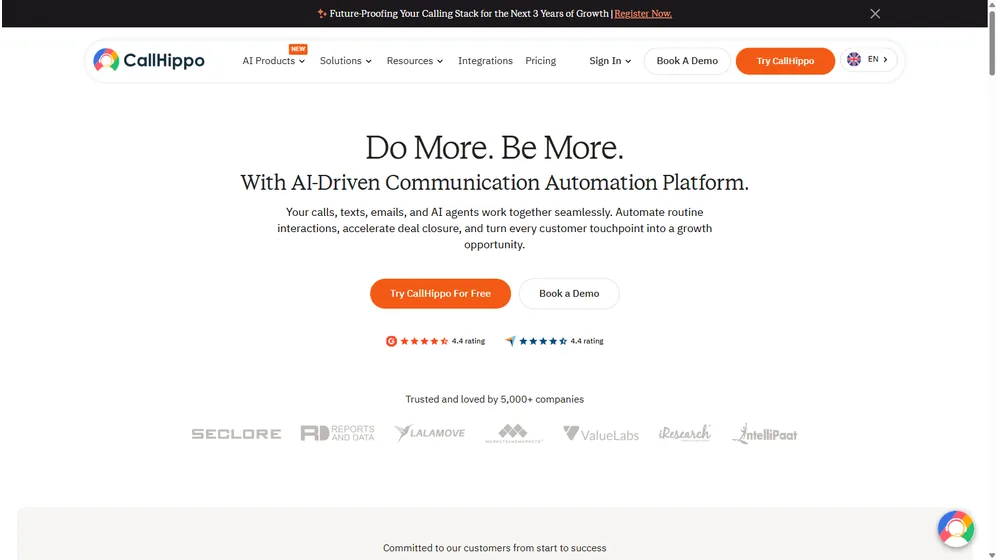This screenshot has height=560, width=1000.
Task: Click the Lalamove logo
Action: pos(430,433)
